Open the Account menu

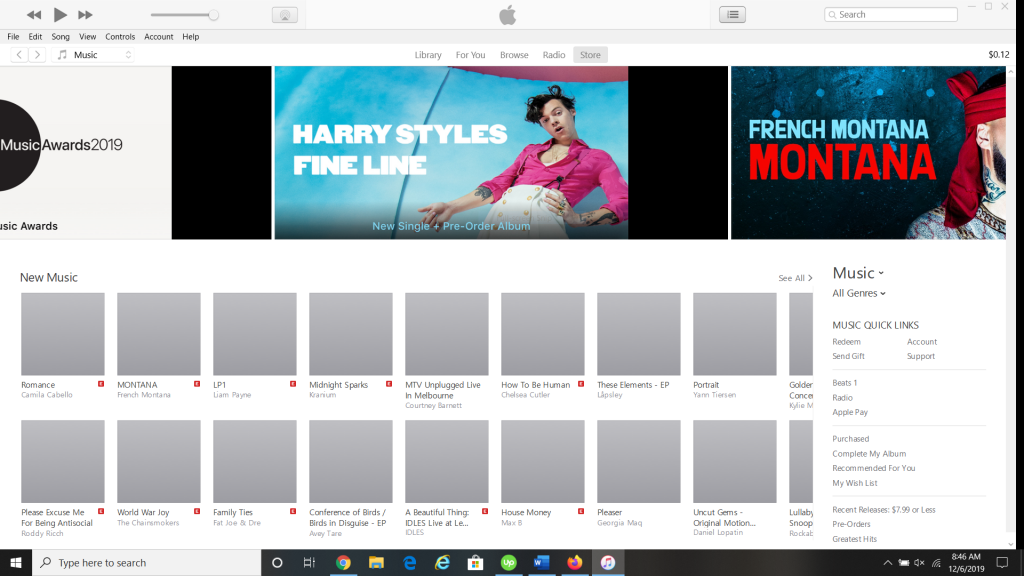[159, 37]
